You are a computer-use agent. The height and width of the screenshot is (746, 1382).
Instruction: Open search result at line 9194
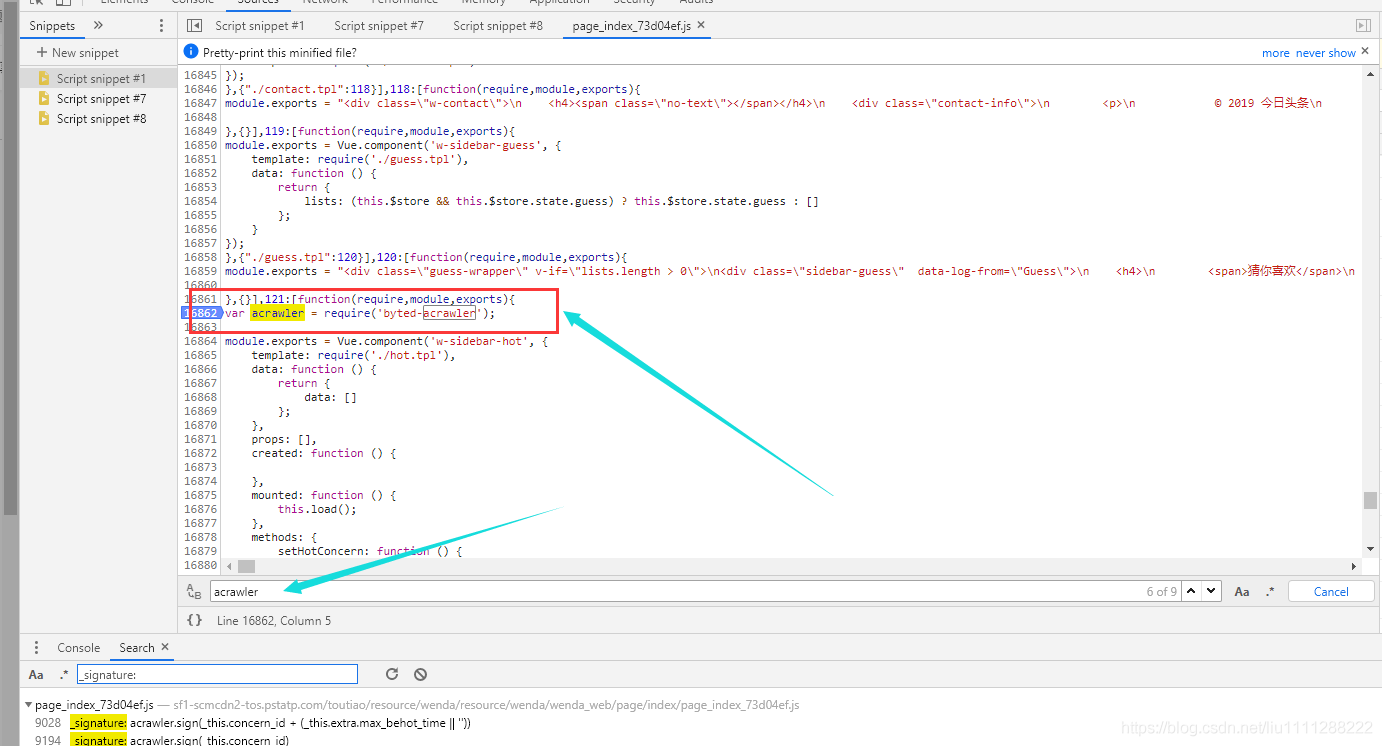pos(179,740)
